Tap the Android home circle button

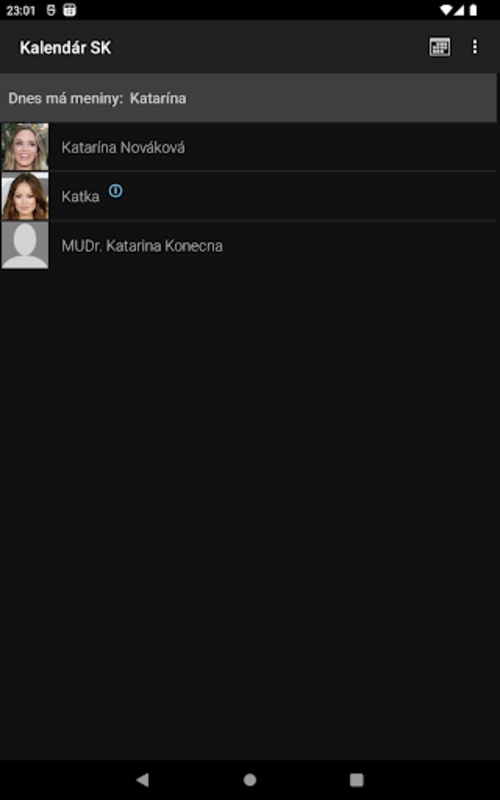pyautogui.click(x=250, y=779)
